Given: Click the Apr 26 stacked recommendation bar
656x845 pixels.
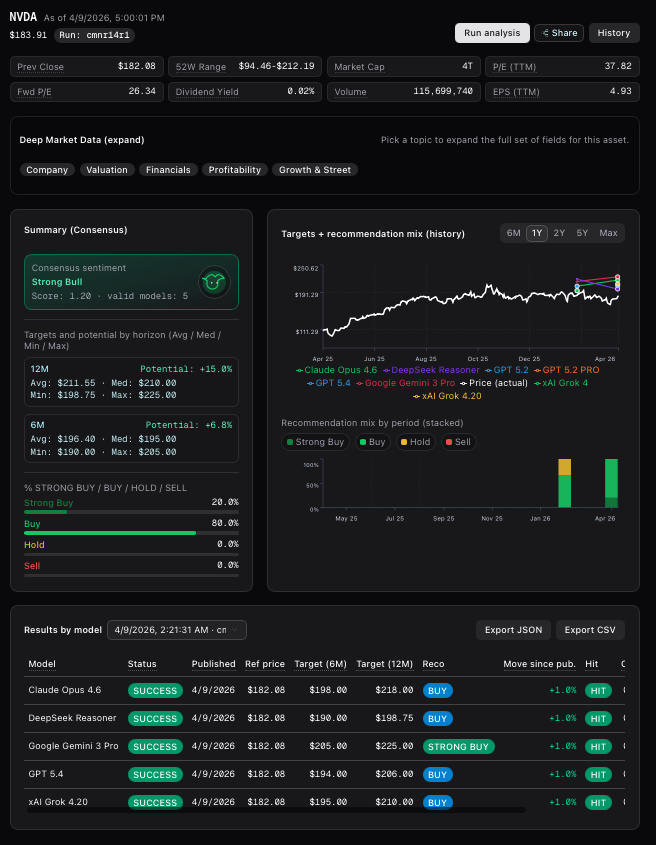Looking at the screenshot, I should click(611, 483).
